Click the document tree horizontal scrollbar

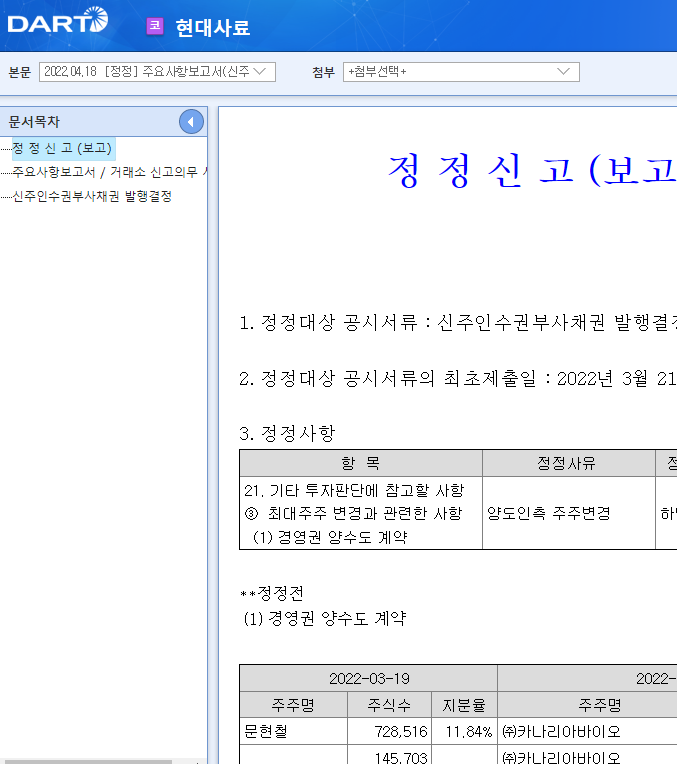tap(86, 762)
